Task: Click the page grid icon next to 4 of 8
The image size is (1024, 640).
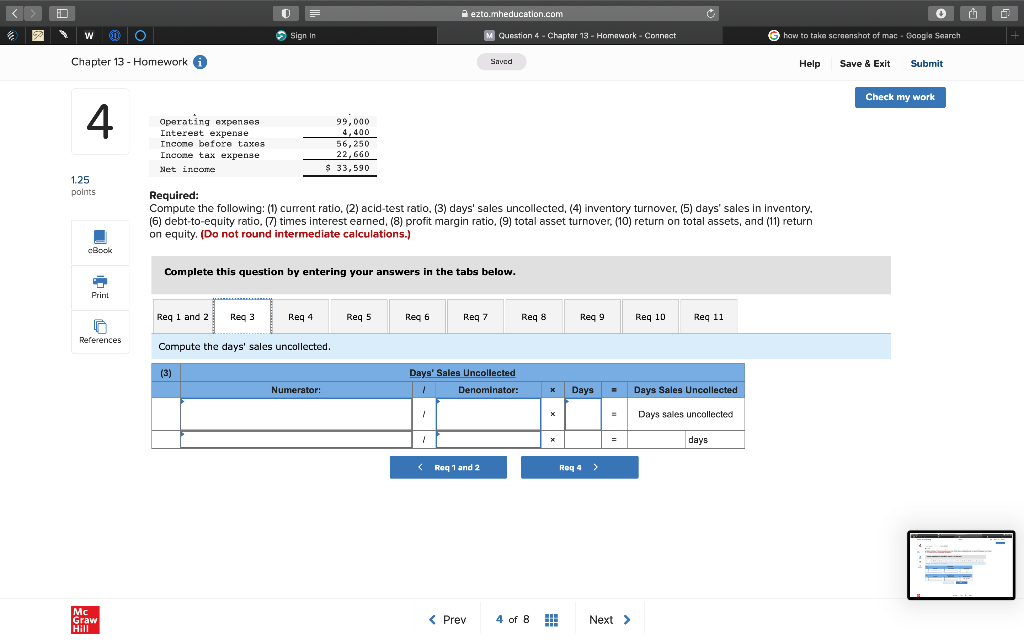Action: 551,619
